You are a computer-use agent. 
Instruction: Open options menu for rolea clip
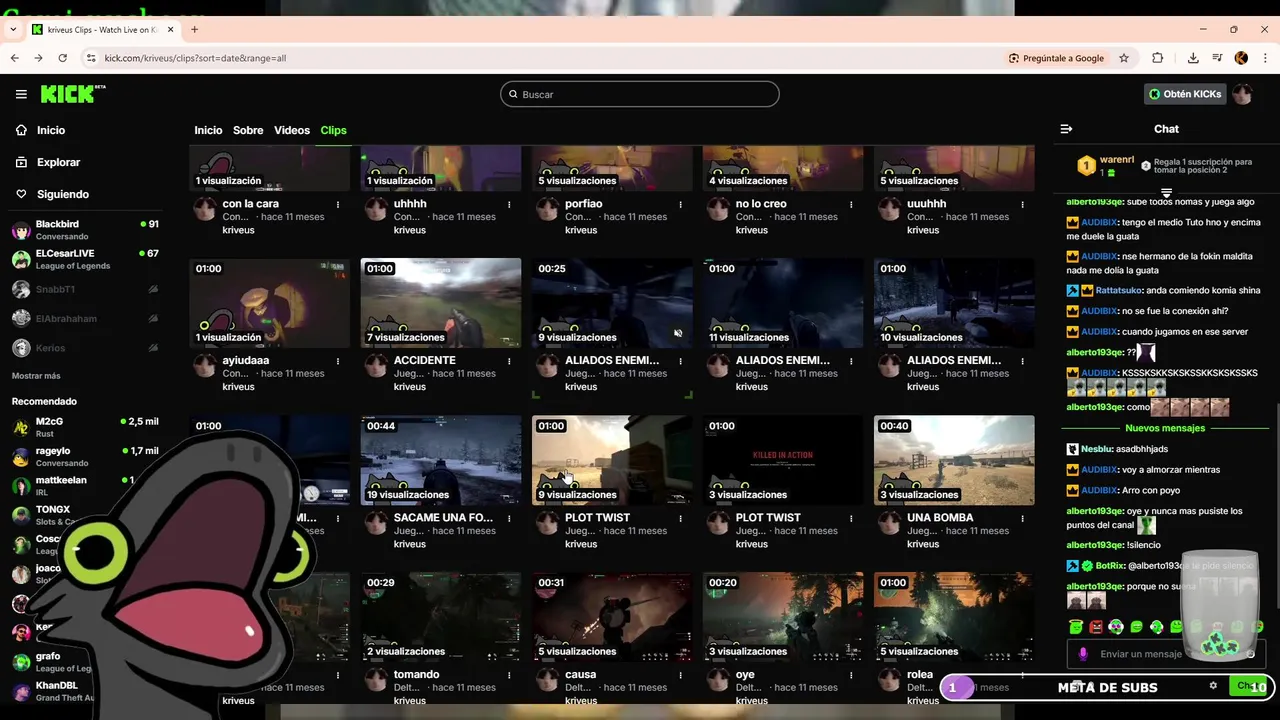1022,675
